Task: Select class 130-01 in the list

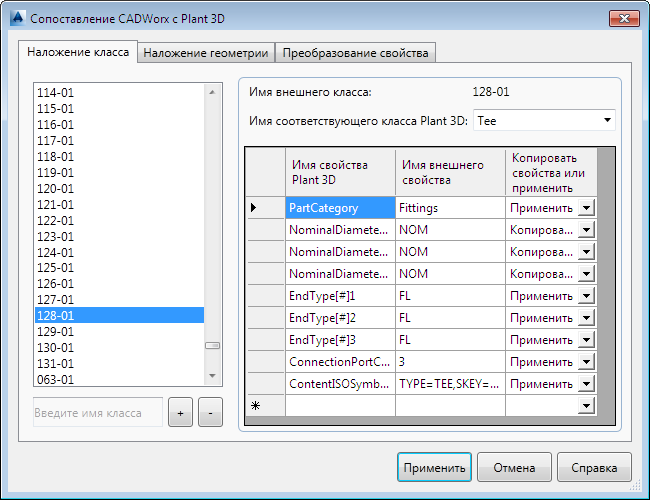Action: pos(119,347)
